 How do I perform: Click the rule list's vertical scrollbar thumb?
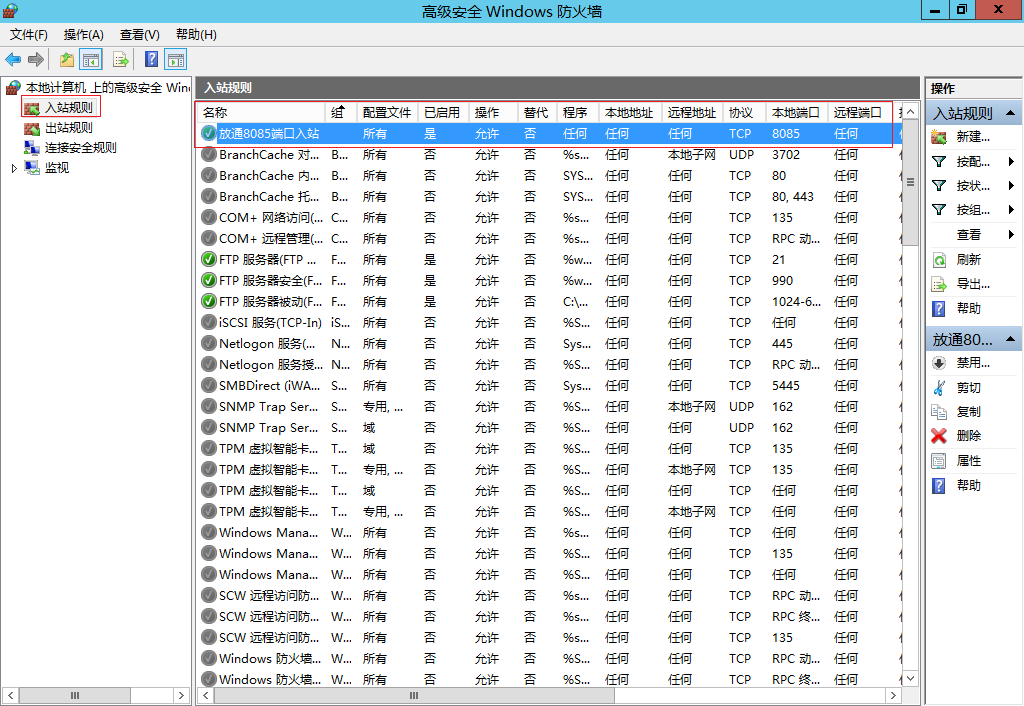tap(910, 182)
